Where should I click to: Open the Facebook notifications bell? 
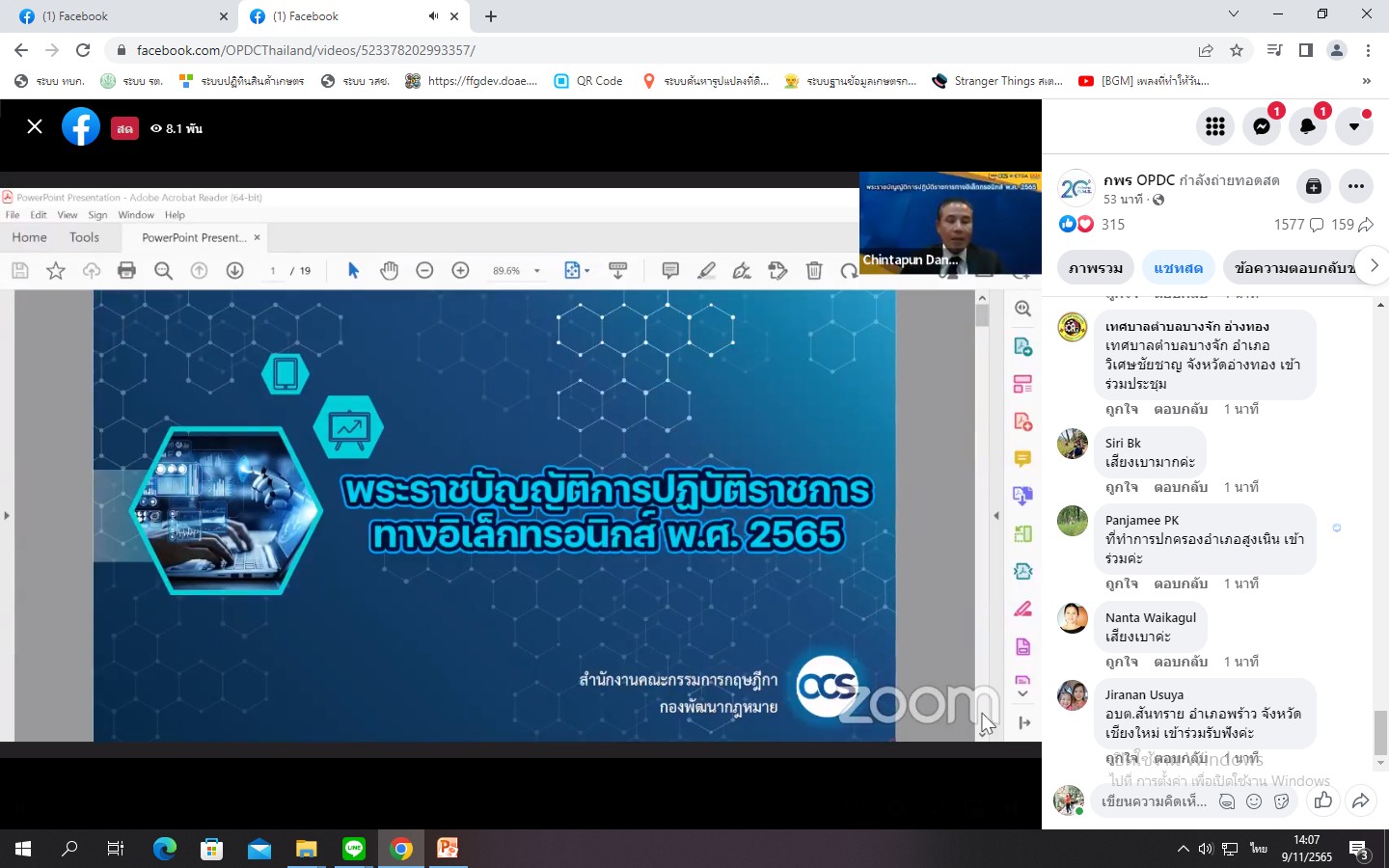tap(1307, 126)
